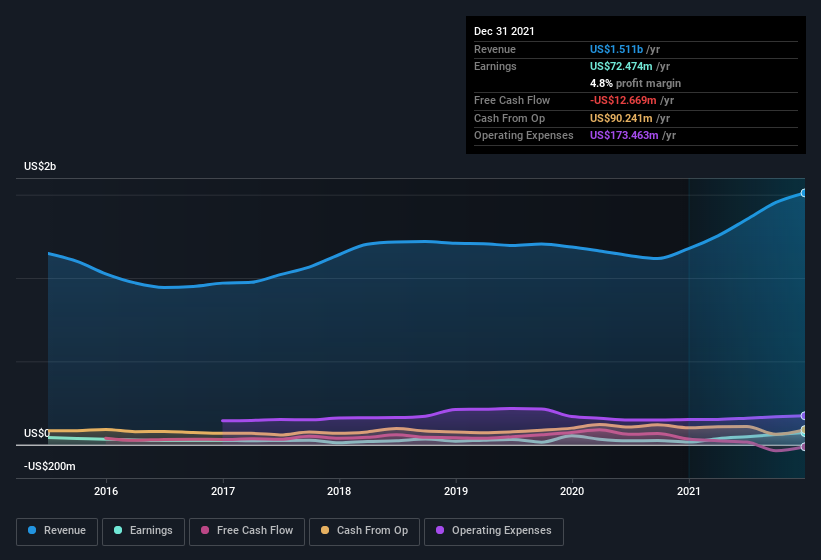Click the US$173.463m operating expenses value

[624, 136]
